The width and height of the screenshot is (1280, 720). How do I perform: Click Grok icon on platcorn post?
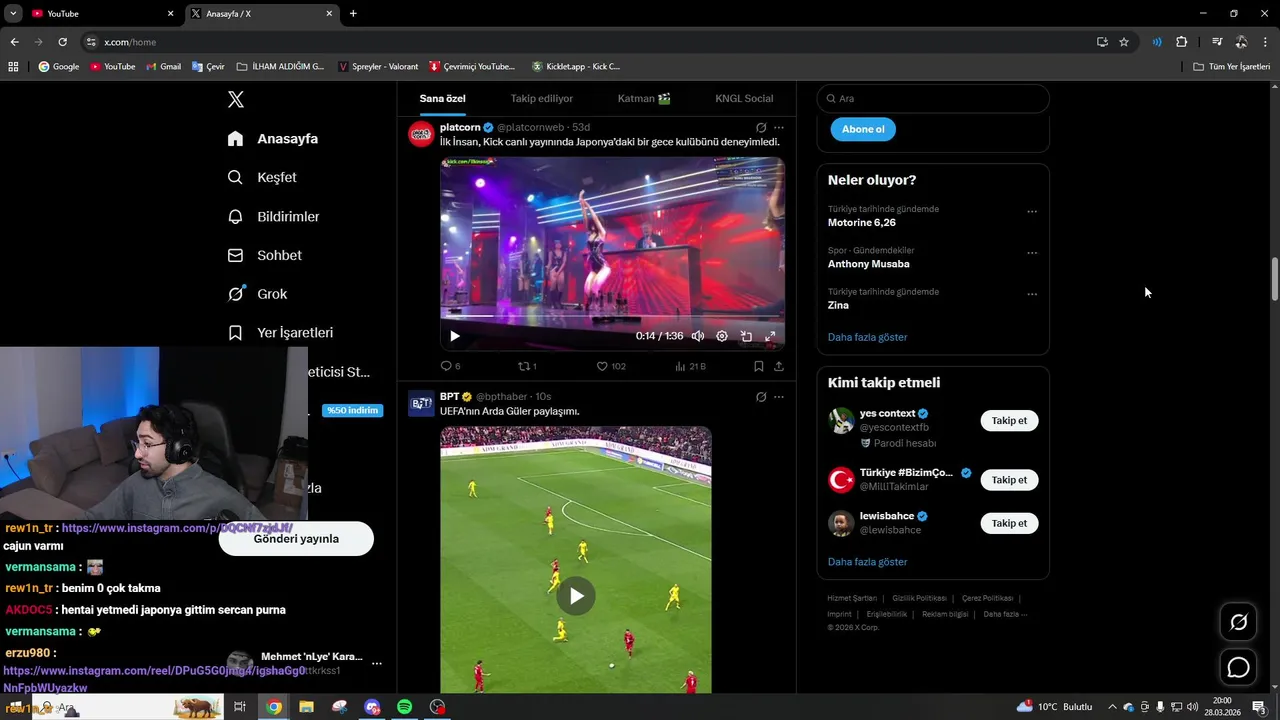(x=761, y=128)
